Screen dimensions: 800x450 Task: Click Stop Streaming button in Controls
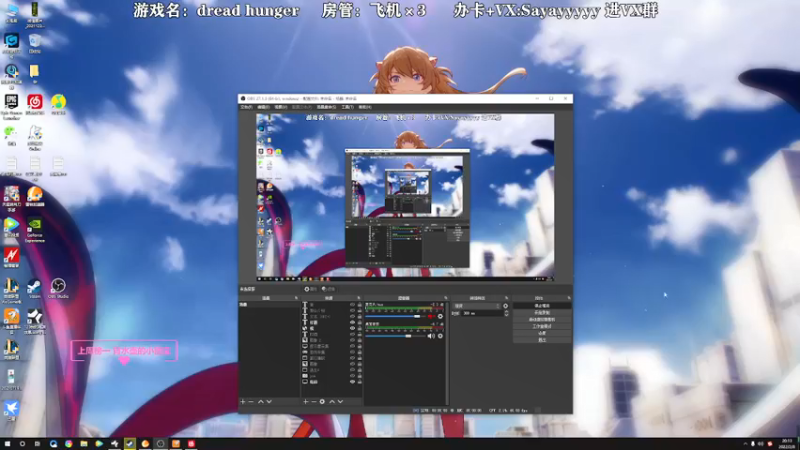pos(542,306)
